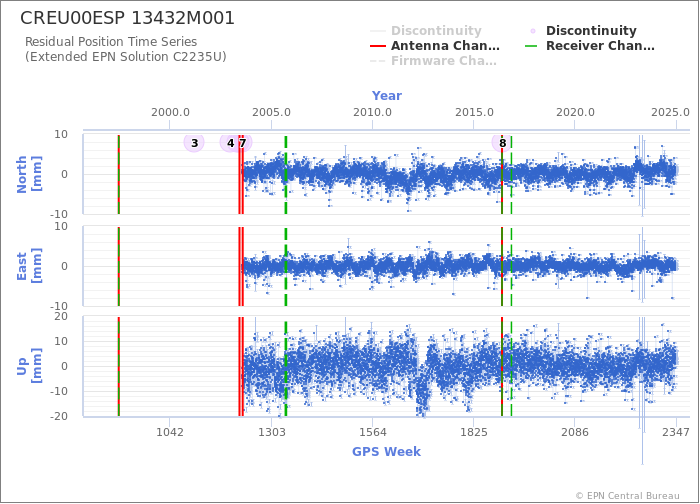Click GPS week 1825 tick label
Viewport: 700px width, 504px height.
[x=474, y=432]
